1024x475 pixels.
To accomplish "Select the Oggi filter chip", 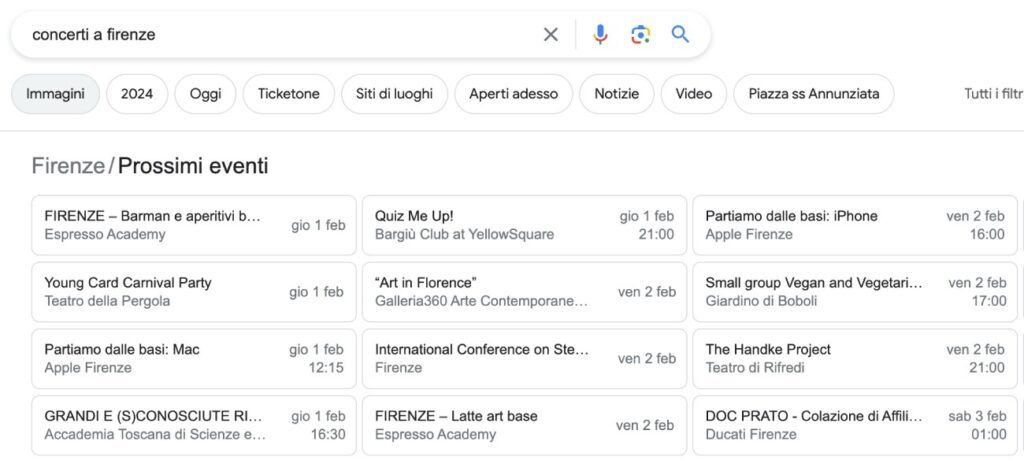I will (205, 94).
